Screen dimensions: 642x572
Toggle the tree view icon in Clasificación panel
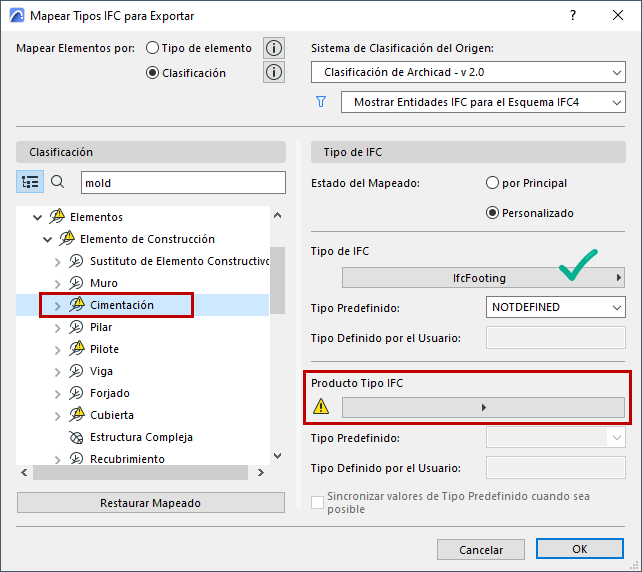pos(30,182)
